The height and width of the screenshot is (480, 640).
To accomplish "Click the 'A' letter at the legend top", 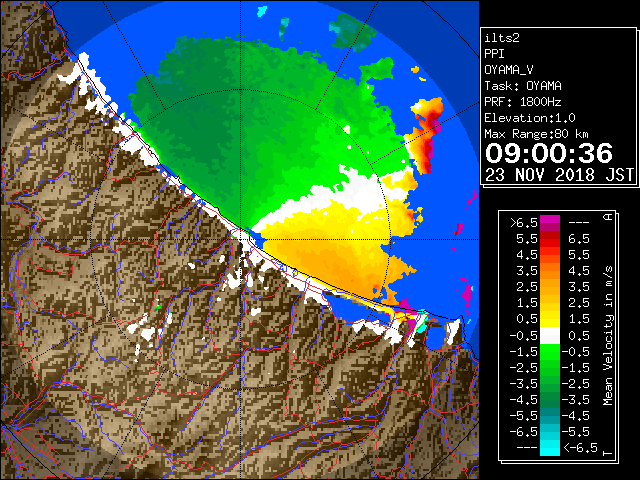I will click(x=608, y=217).
